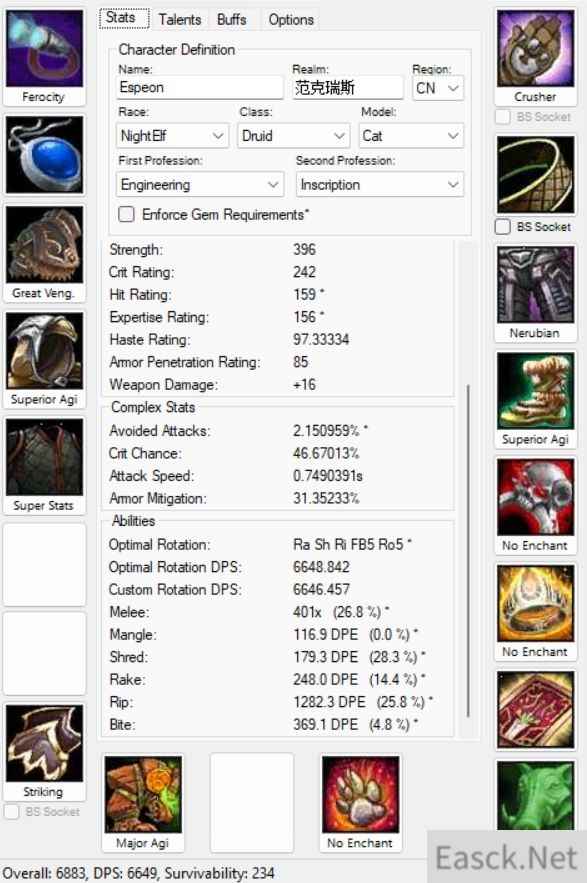Image resolution: width=587 pixels, height=883 pixels.
Task: Switch to the Options tab
Action: pyautogui.click(x=291, y=20)
